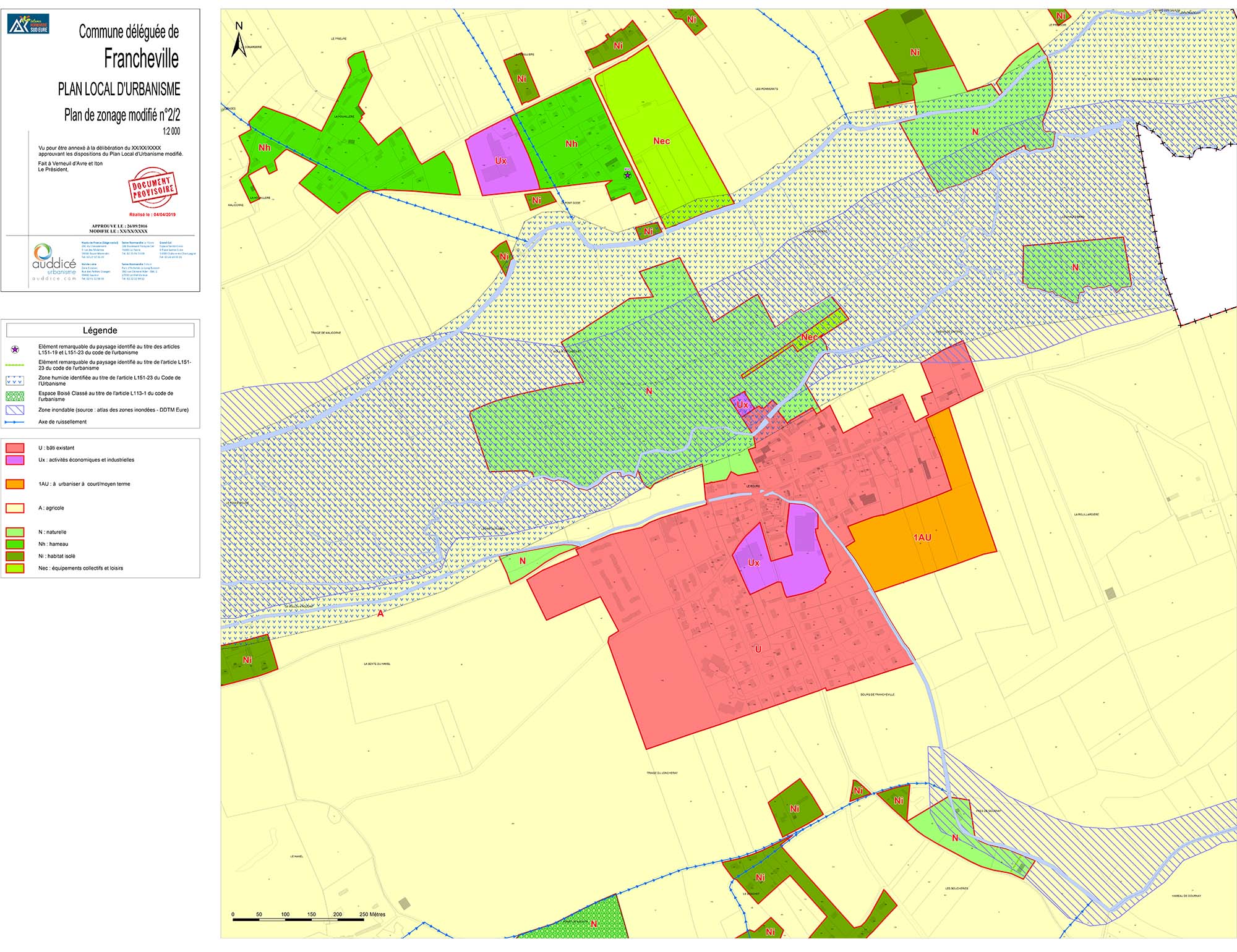Select the Nec équipements collectifs swatch
The width and height of the screenshot is (1237, 952).
click(x=15, y=568)
